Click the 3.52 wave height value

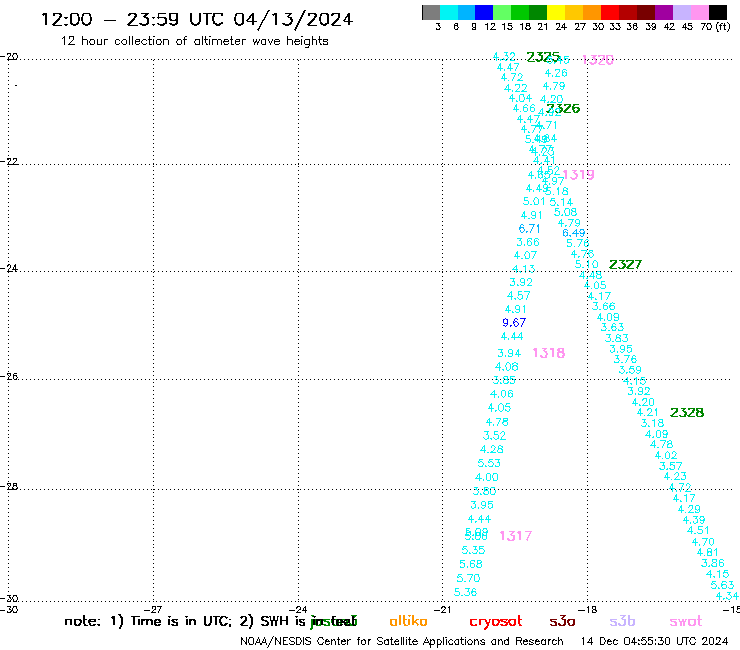click(494, 435)
